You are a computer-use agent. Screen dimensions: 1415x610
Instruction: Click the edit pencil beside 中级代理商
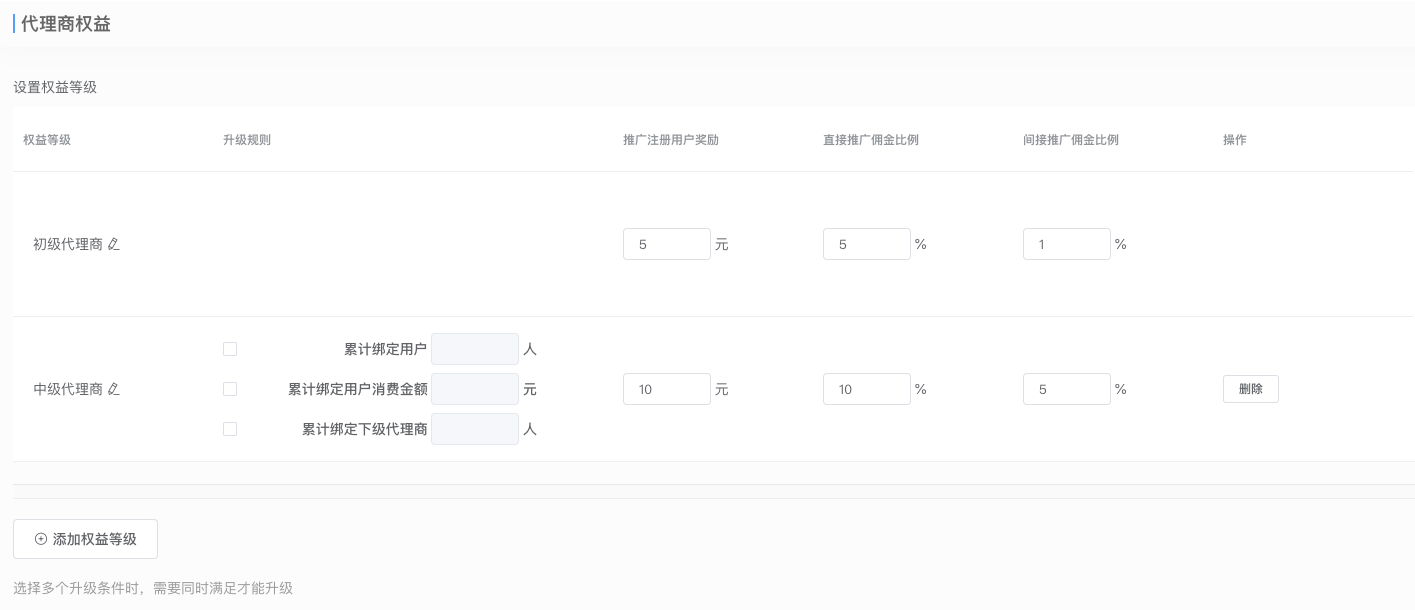click(113, 389)
